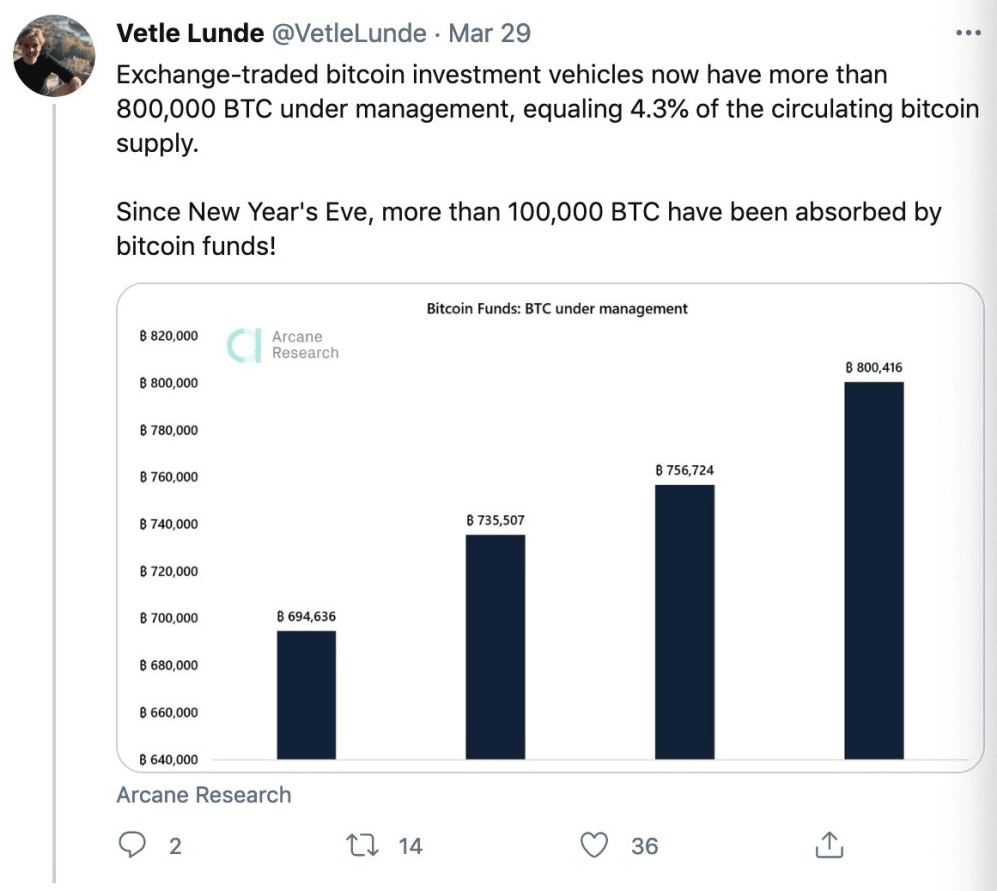This screenshot has height=891, width=997.
Task: Open the three-dot more options menu
Action: [x=969, y=33]
